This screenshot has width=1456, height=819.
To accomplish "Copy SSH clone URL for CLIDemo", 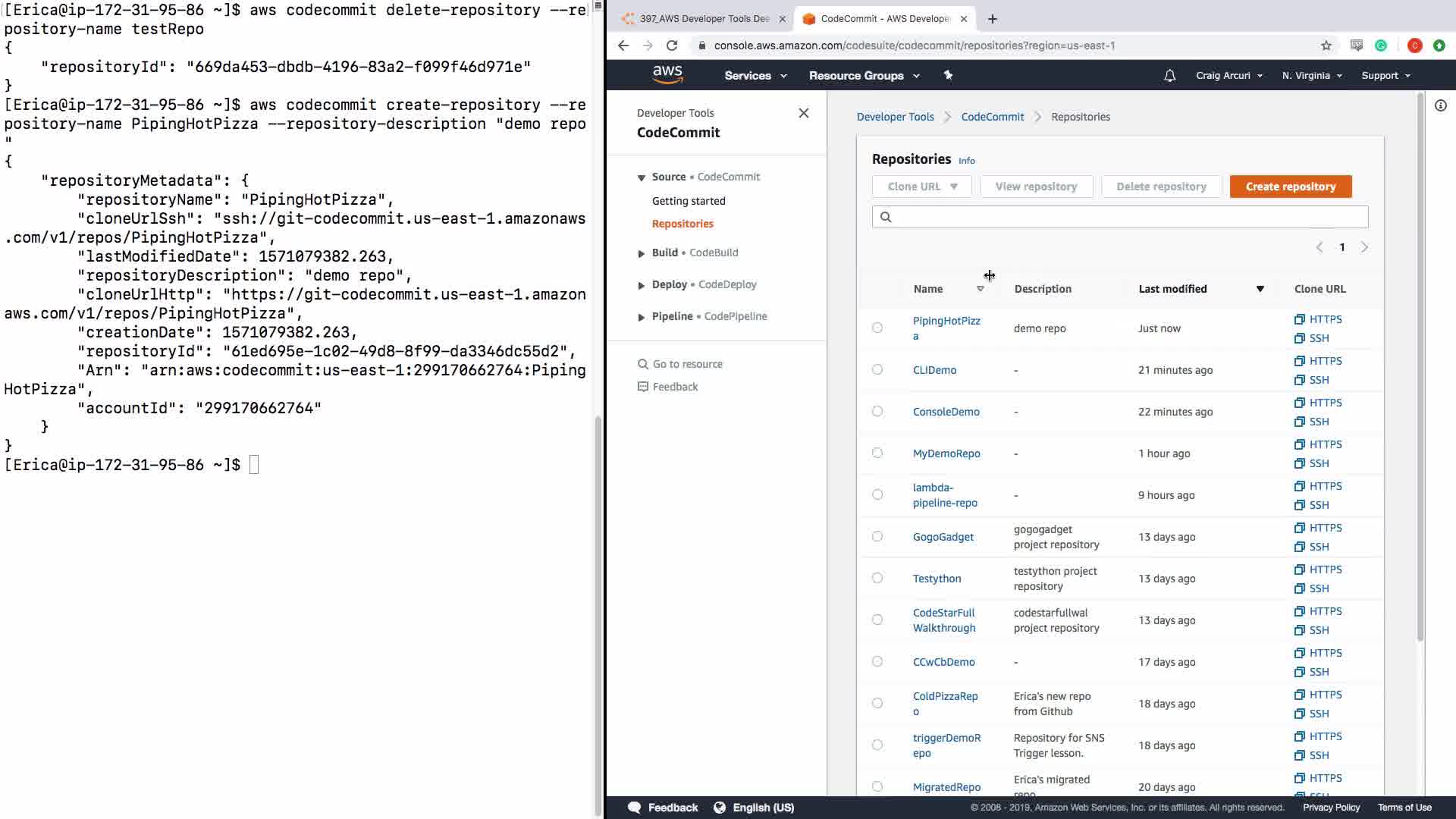I will [1312, 380].
